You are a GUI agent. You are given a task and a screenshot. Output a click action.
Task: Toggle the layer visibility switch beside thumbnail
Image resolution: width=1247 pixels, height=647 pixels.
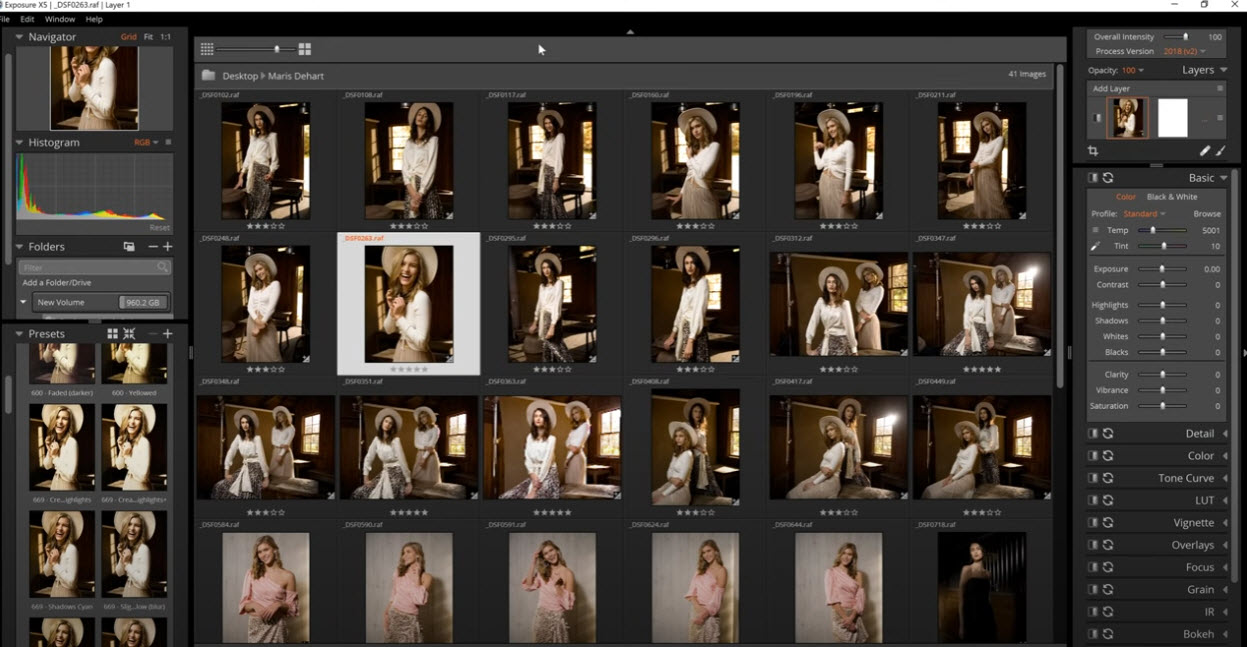click(x=1099, y=118)
